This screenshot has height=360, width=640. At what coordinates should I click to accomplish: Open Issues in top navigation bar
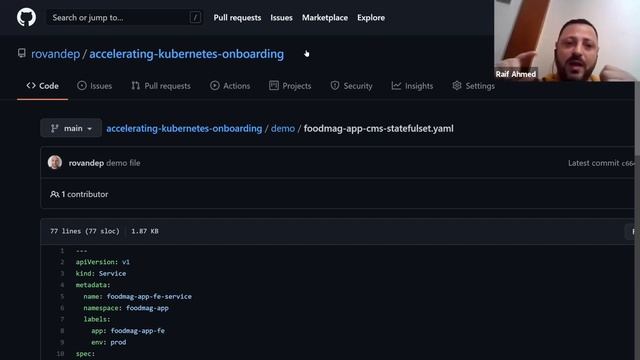[x=281, y=18]
